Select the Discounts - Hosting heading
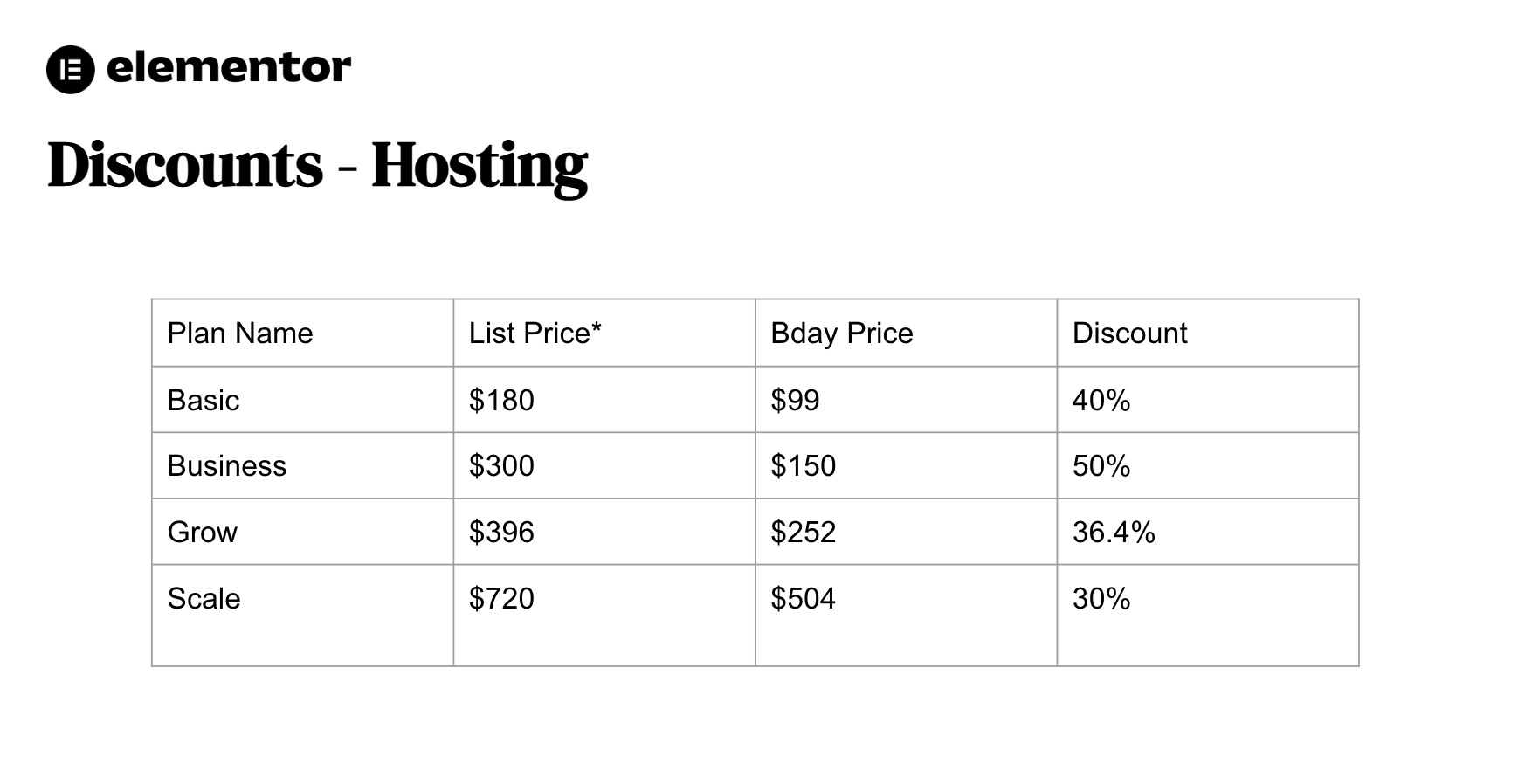 pyautogui.click(x=317, y=165)
